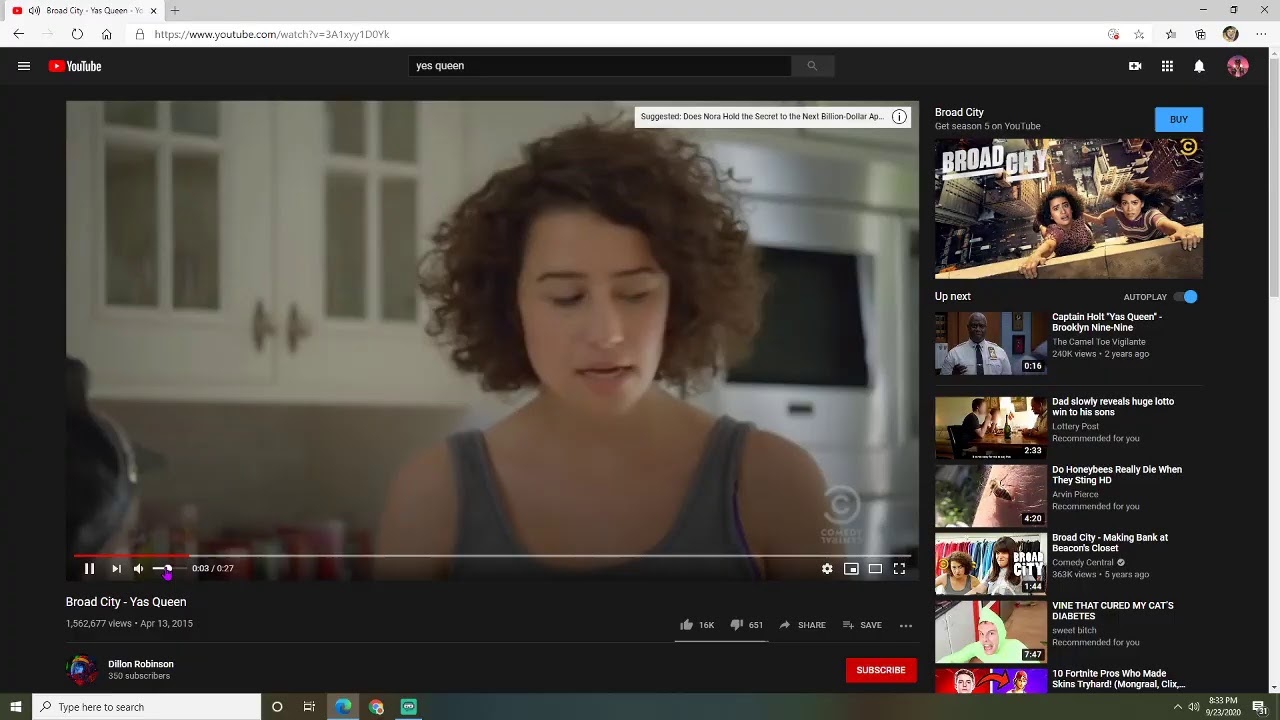This screenshot has height=720, width=1280.
Task: Open Chrome from the taskbar
Action: pyautogui.click(x=376, y=707)
